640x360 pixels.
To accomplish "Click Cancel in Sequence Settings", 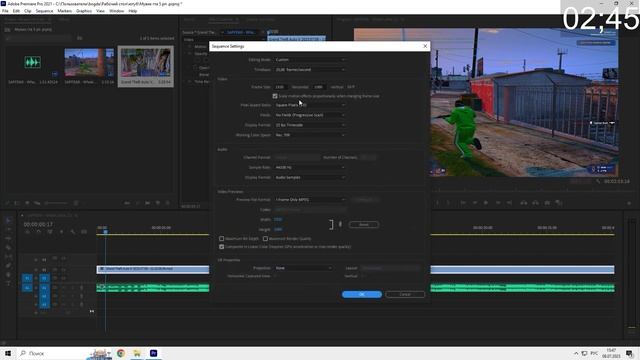I will point(405,294).
